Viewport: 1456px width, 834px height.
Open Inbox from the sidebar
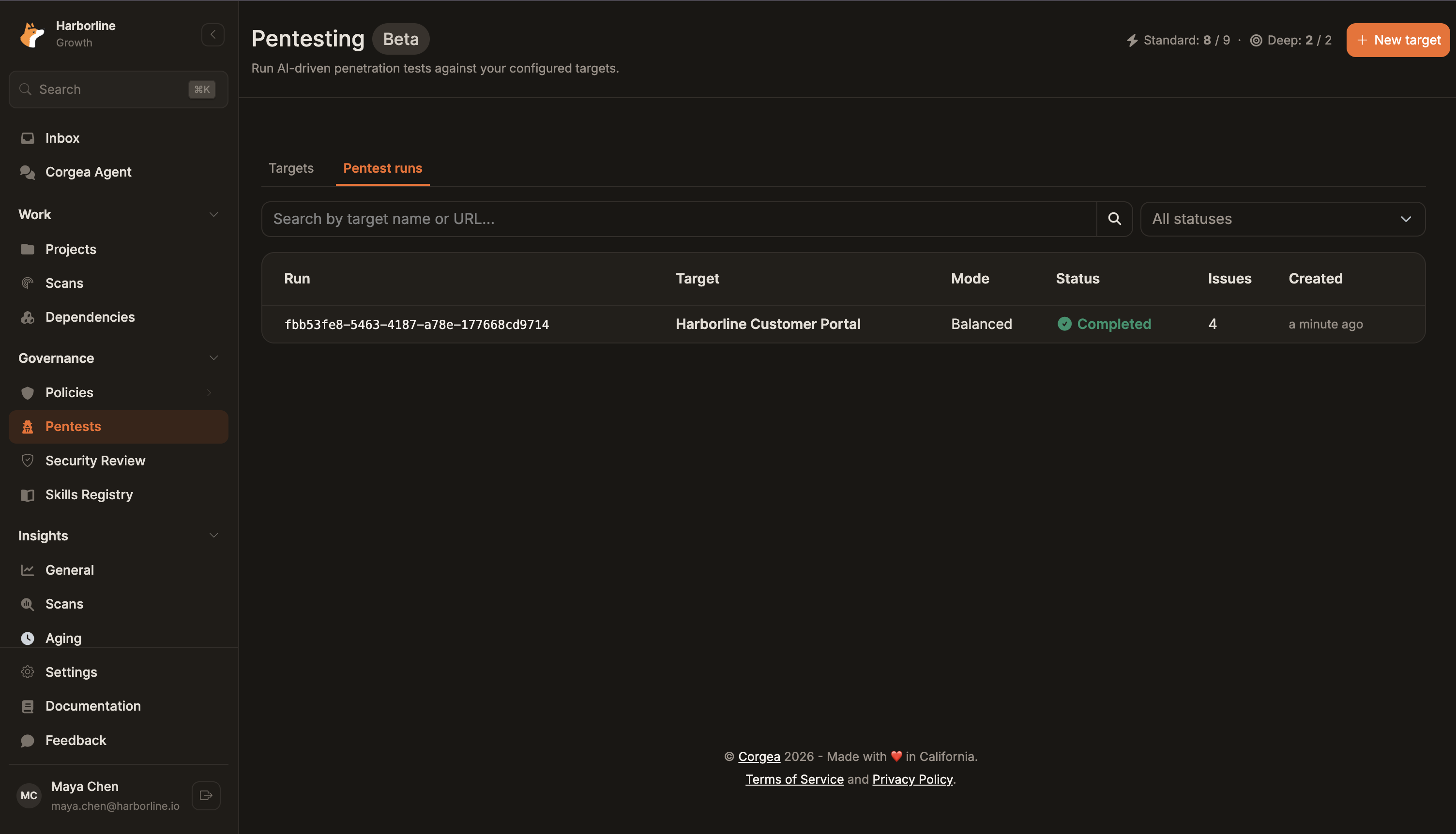coord(119,138)
